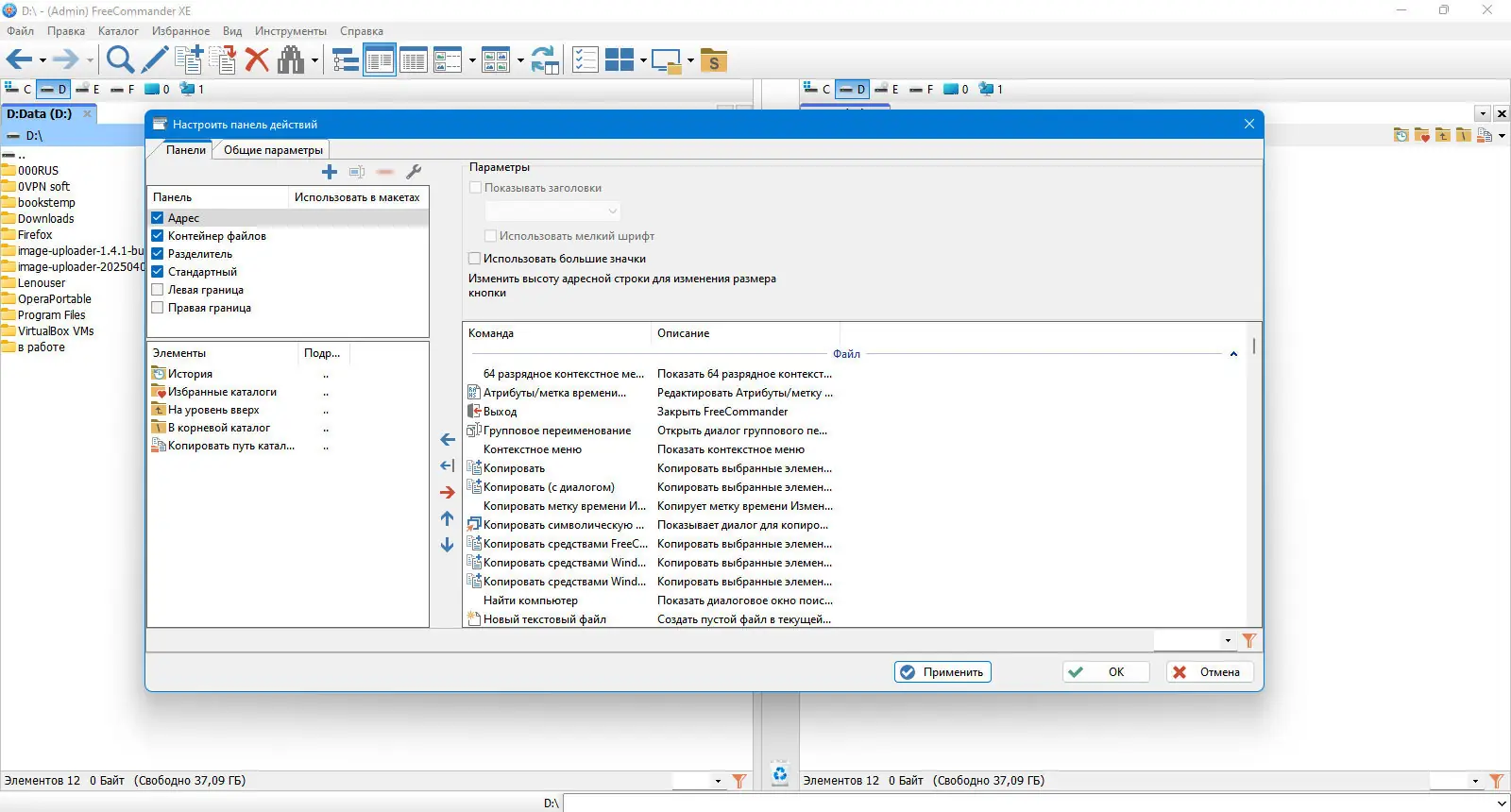Uncheck the Стандартный panel checkbox
Image resolution: width=1511 pixels, height=812 pixels.
pyautogui.click(x=158, y=272)
